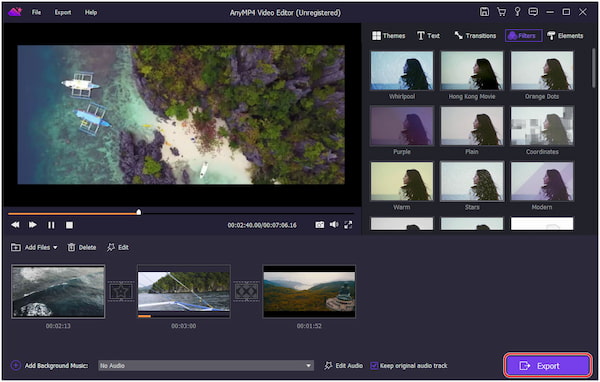The width and height of the screenshot is (600, 382).
Task: Toggle Keep original audio track checkbox
Action: click(374, 366)
